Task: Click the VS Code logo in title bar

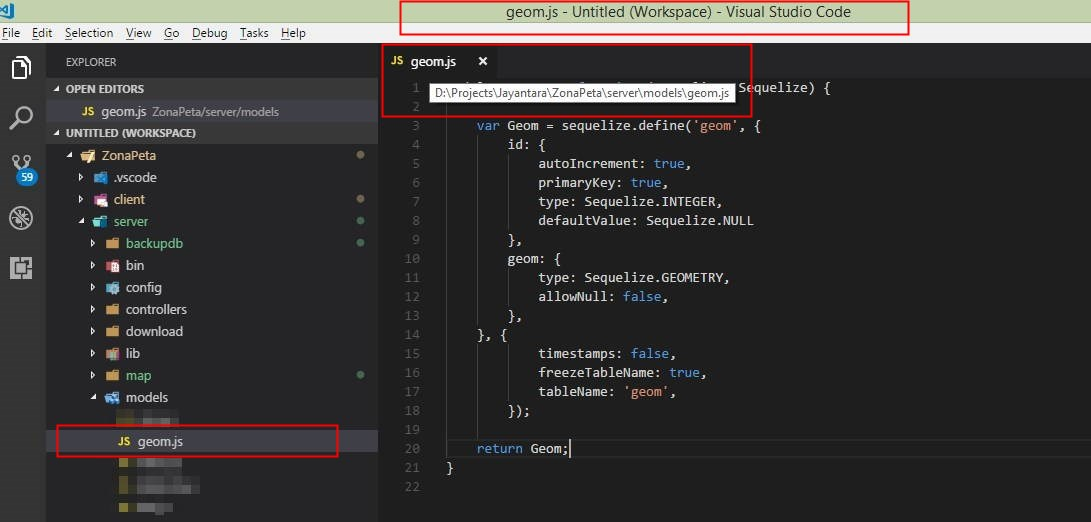Action: click(8, 10)
